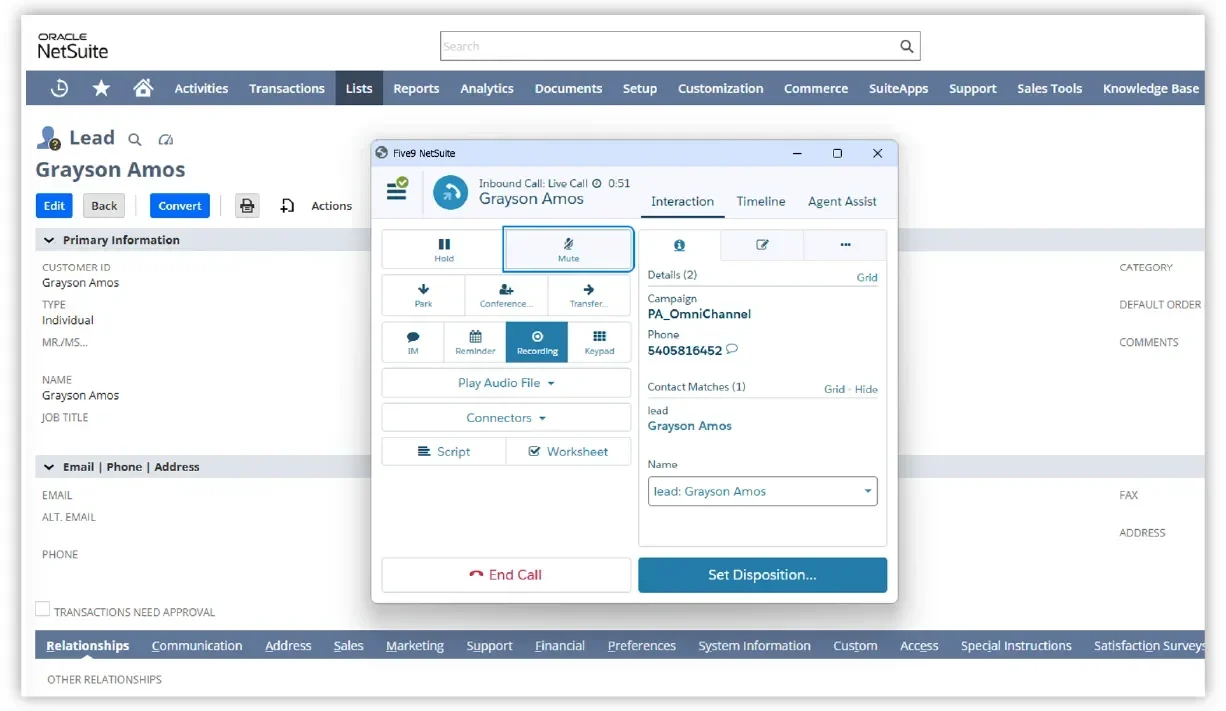Toggle call Recording button

tap(537, 342)
